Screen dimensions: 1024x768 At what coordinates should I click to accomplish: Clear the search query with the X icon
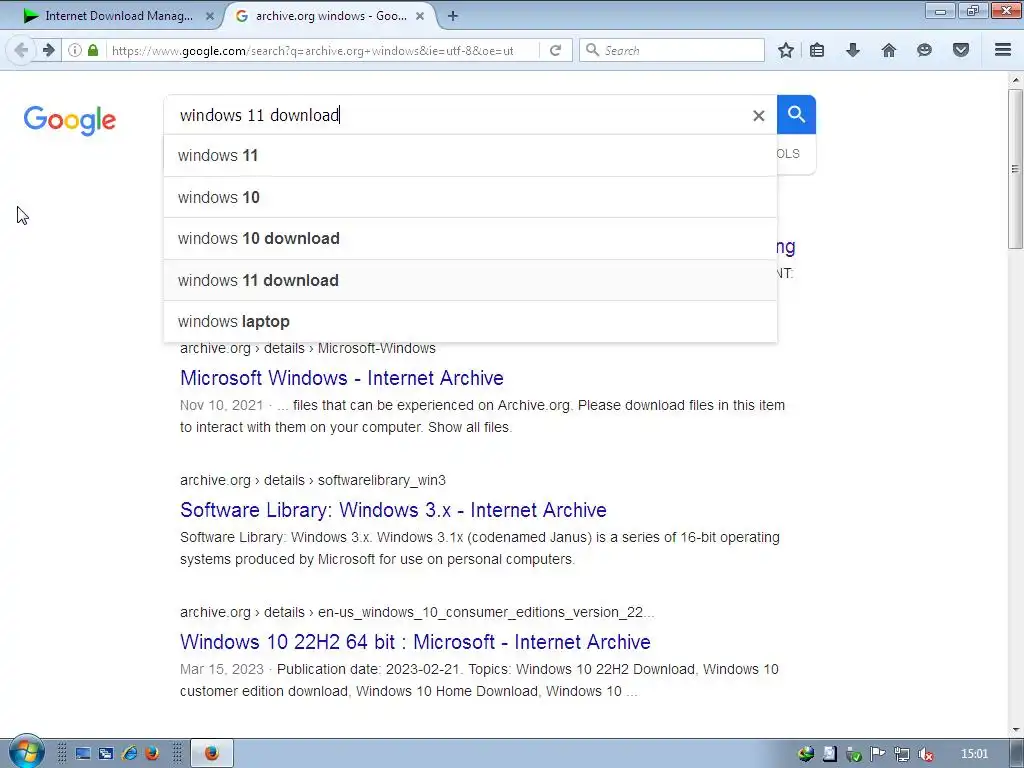point(758,116)
